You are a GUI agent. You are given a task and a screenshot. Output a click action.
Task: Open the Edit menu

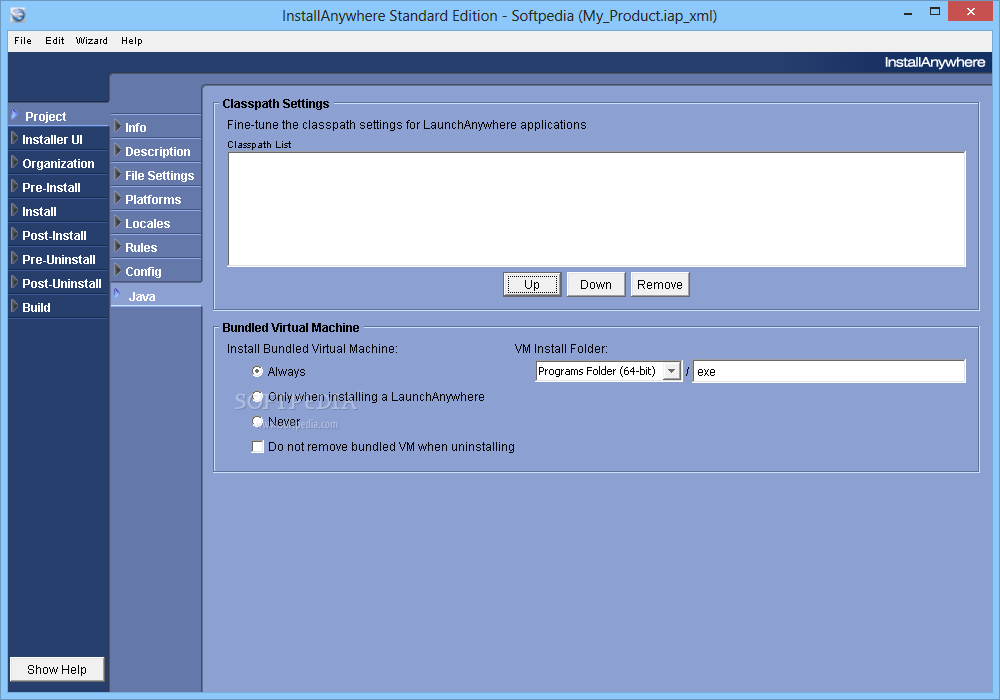pyautogui.click(x=55, y=41)
